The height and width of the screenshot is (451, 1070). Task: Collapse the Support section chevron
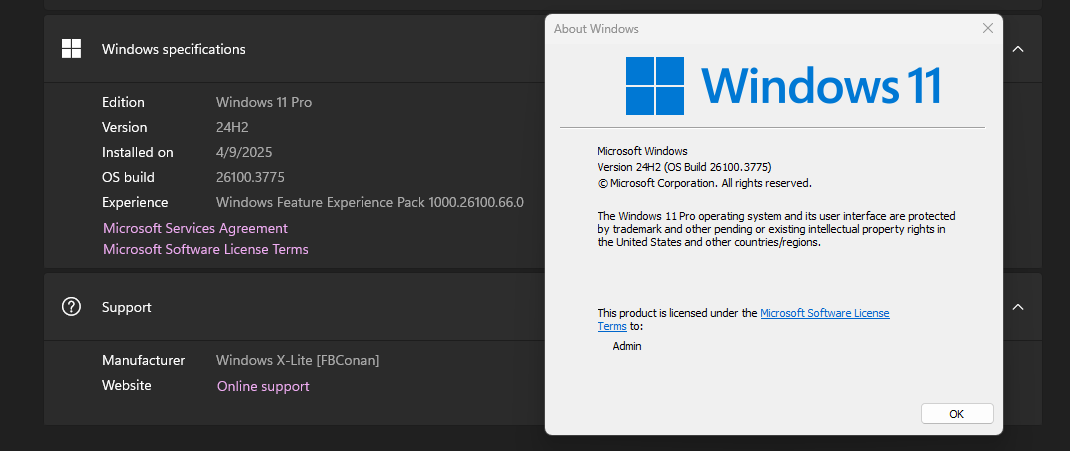coord(1017,307)
